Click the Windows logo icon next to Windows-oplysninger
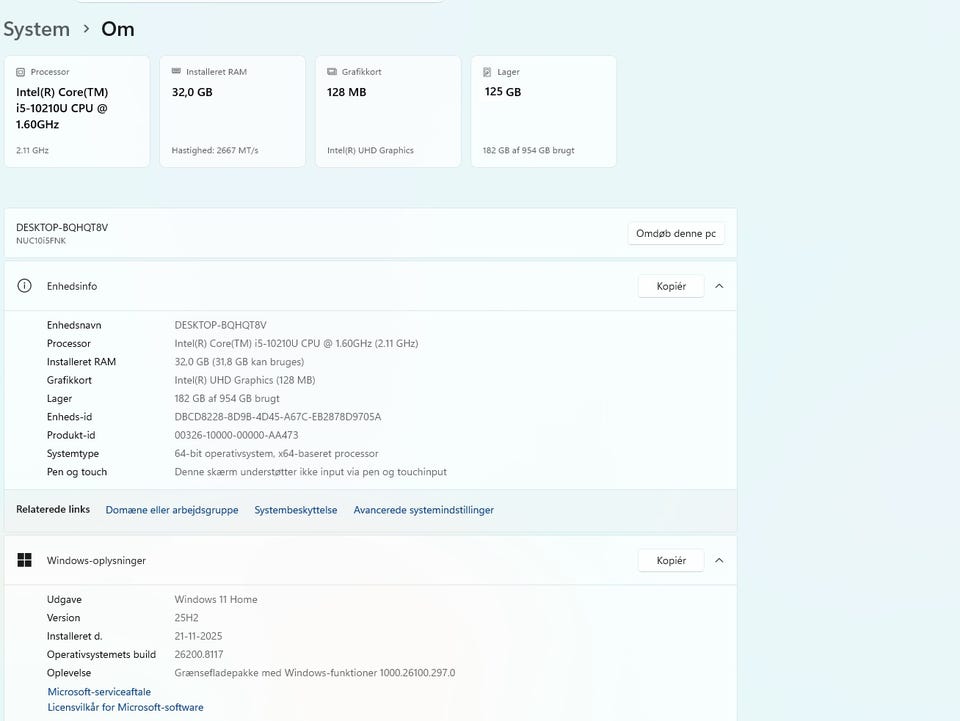Image resolution: width=960 pixels, height=721 pixels. pos(24,560)
